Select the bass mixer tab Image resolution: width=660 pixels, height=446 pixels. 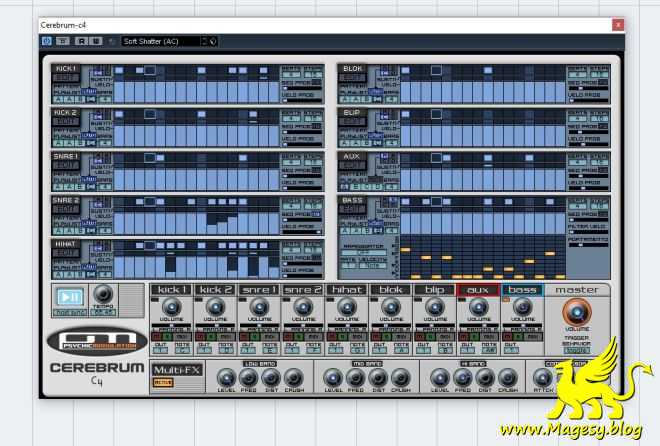pos(522,289)
